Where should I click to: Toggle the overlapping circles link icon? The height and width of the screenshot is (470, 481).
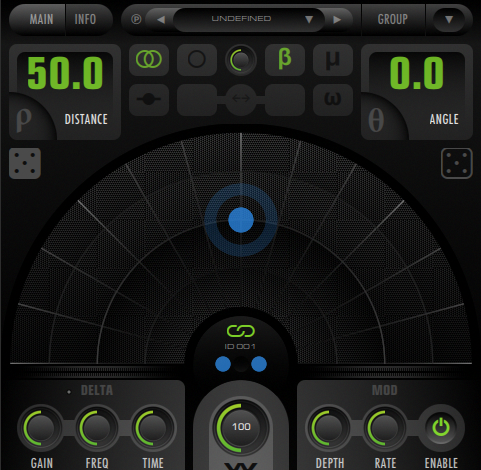pyautogui.click(x=149, y=60)
